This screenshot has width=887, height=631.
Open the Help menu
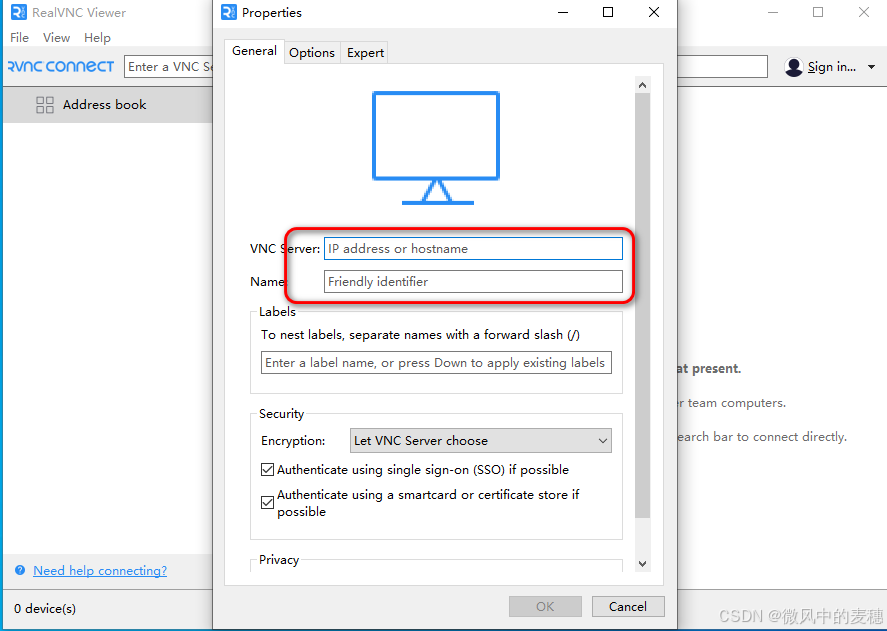coord(97,37)
